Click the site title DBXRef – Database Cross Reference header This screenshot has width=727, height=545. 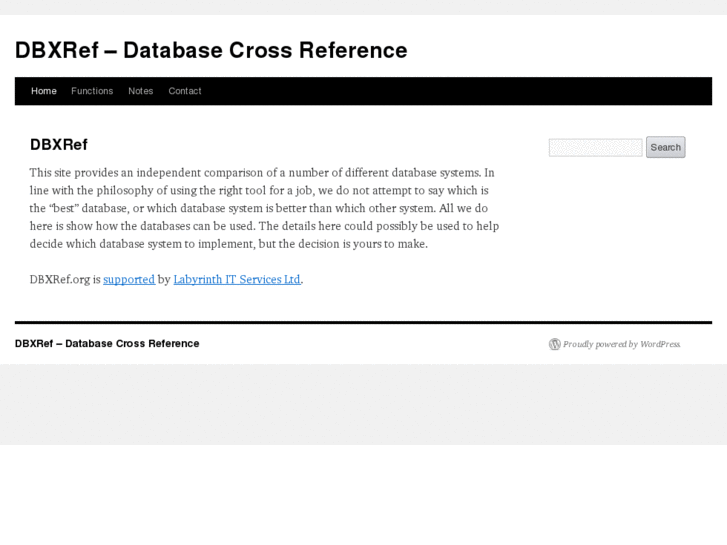(x=211, y=50)
